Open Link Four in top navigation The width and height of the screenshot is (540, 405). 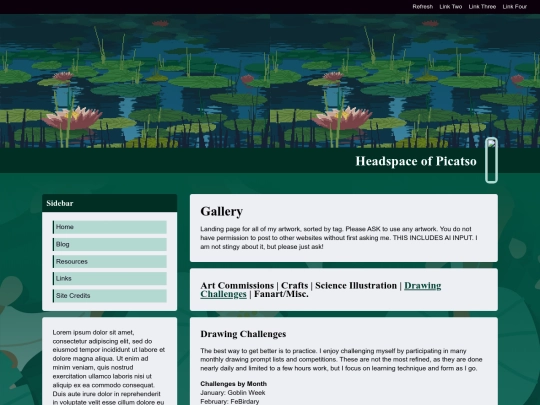(515, 7)
